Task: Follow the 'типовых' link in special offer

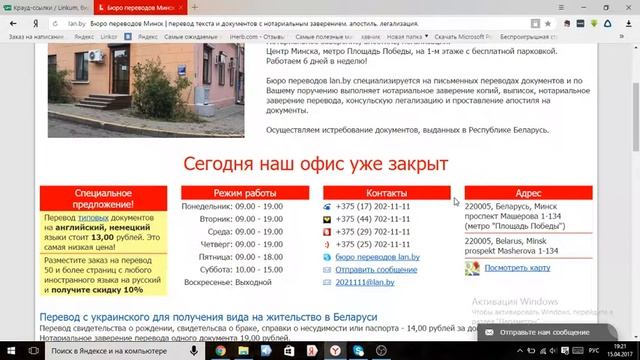Action: 93,218
